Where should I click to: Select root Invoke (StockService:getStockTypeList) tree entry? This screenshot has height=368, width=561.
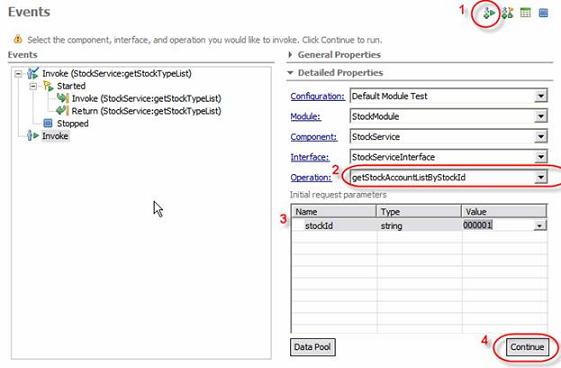[117, 74]
